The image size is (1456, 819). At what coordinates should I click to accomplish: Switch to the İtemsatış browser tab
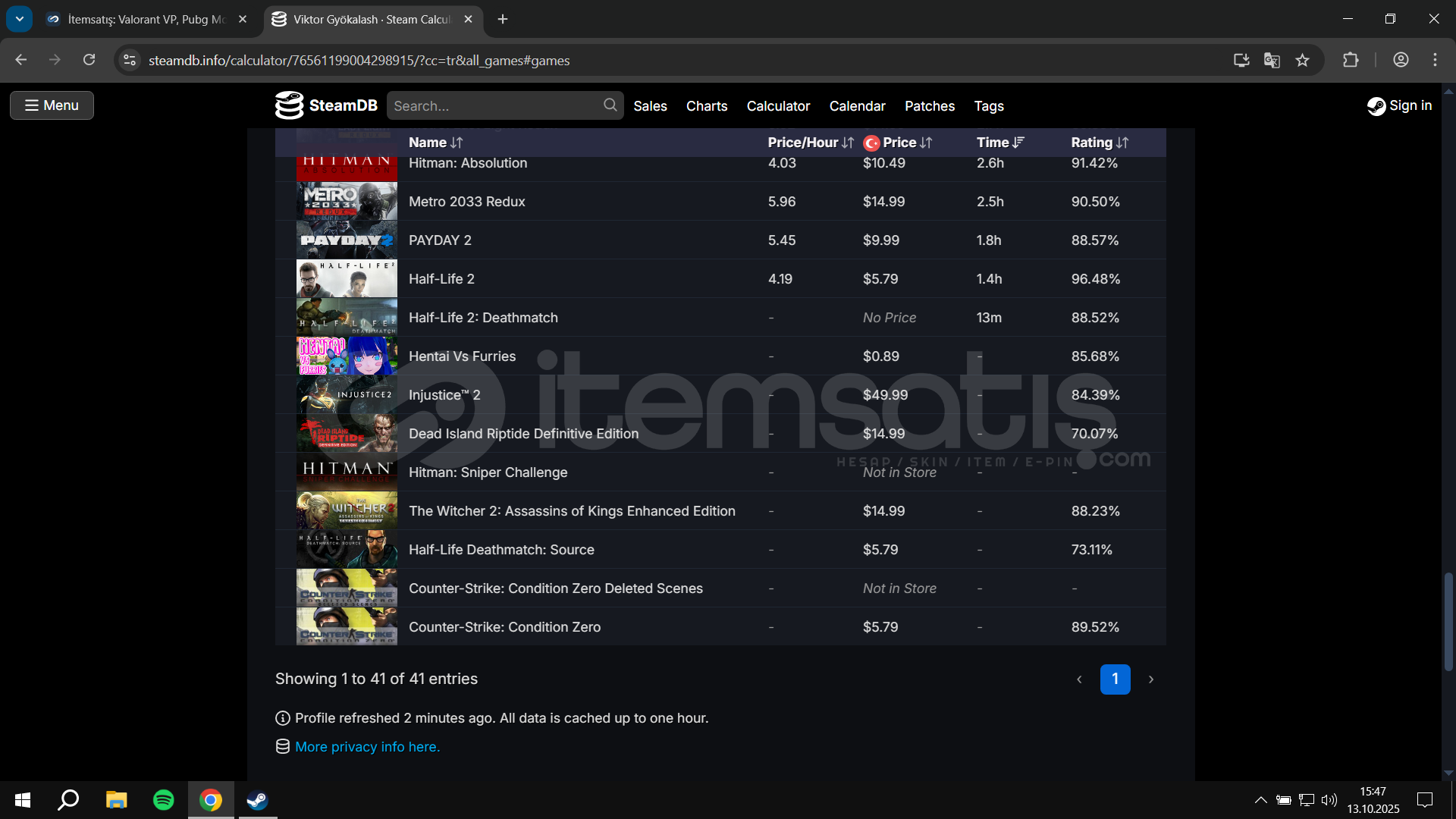(x=146, y=19)
